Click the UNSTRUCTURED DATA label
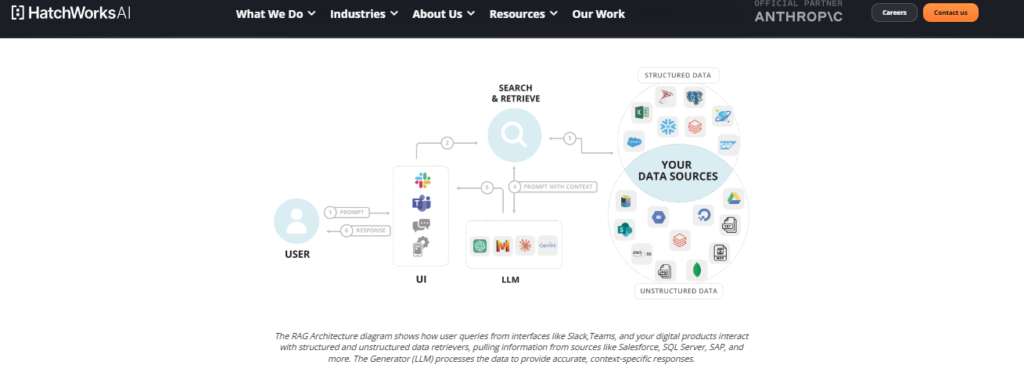This screenshot has height=372, width=1024. coord(679,291)
